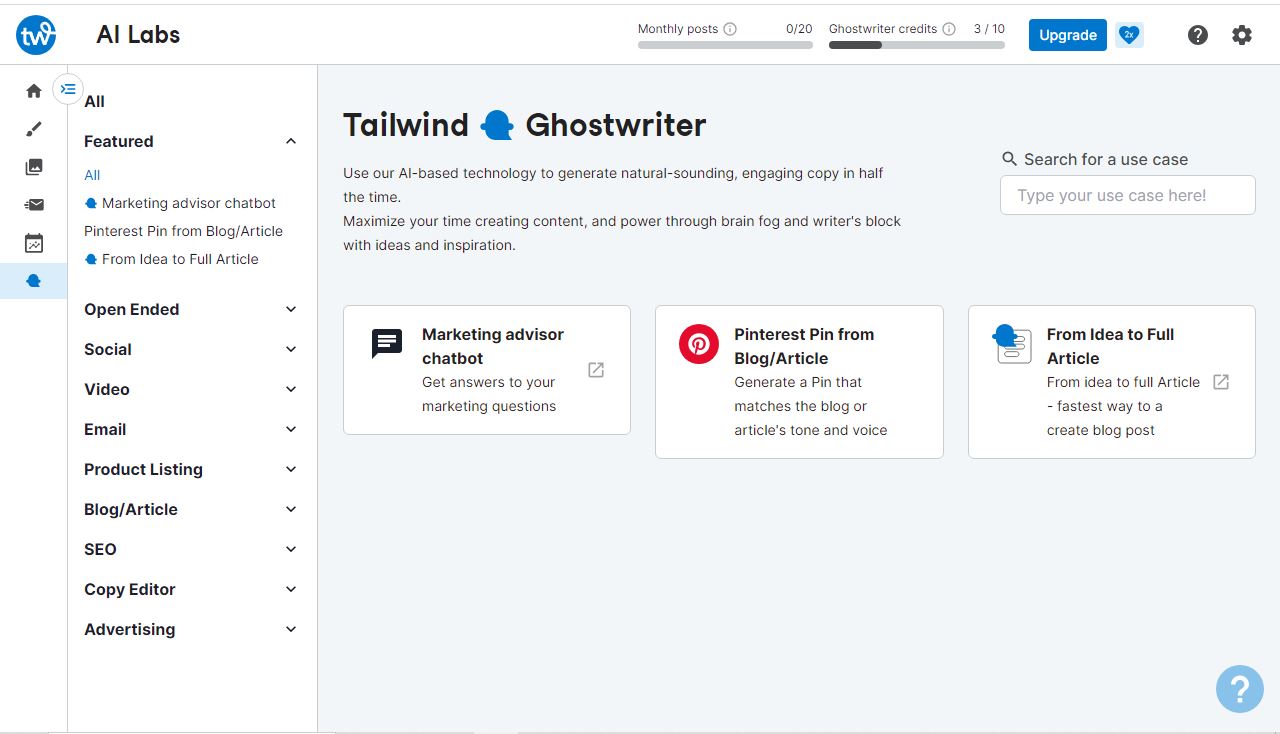This screenshot has width=1280, height=734.
Task: Open the floating help bubble button
Action: 1240,689
